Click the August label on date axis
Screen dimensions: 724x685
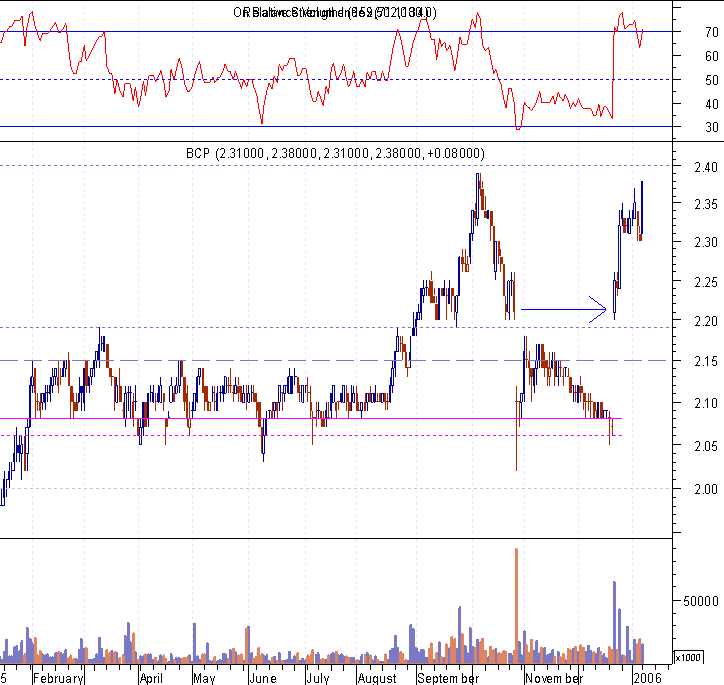(x=377, y=678)
